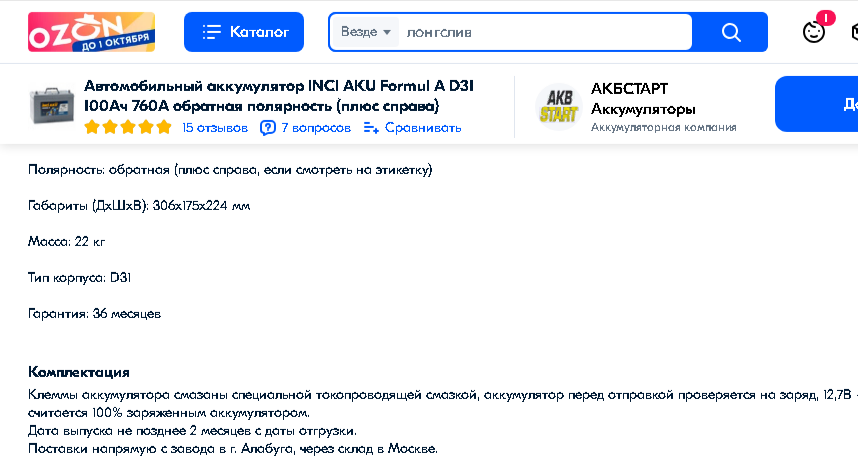Click the compare list-plus icon
The image size is (858, 470).
coord(371,128)
